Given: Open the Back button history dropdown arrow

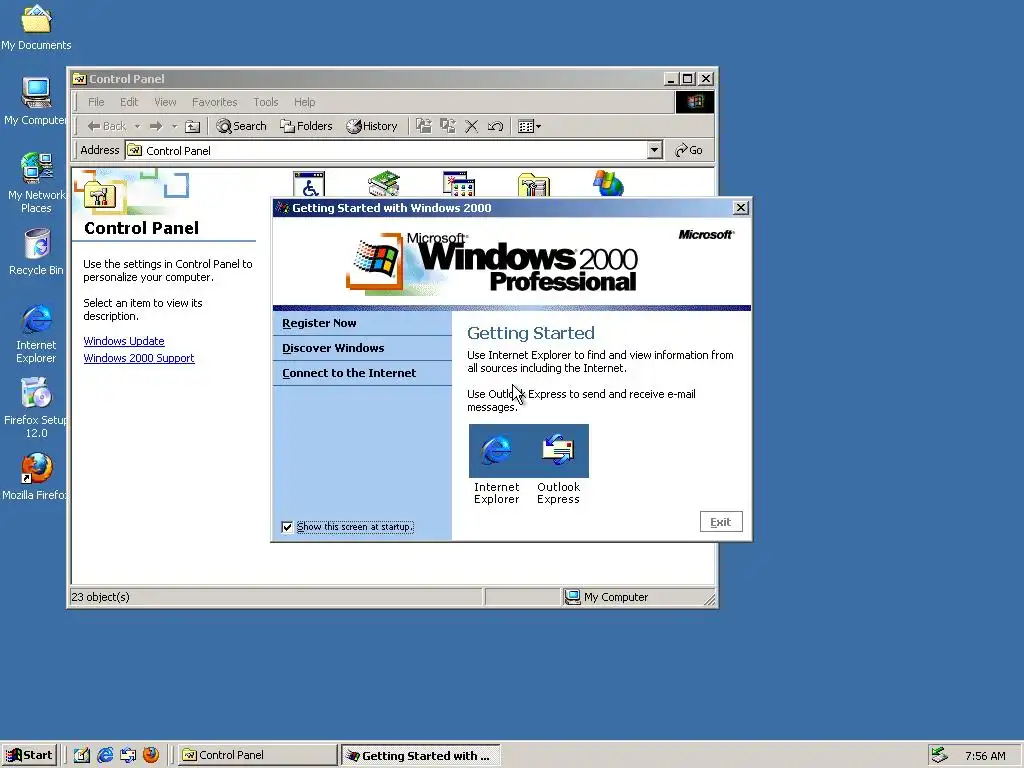Looking at the screenshot, I should 137,126.
